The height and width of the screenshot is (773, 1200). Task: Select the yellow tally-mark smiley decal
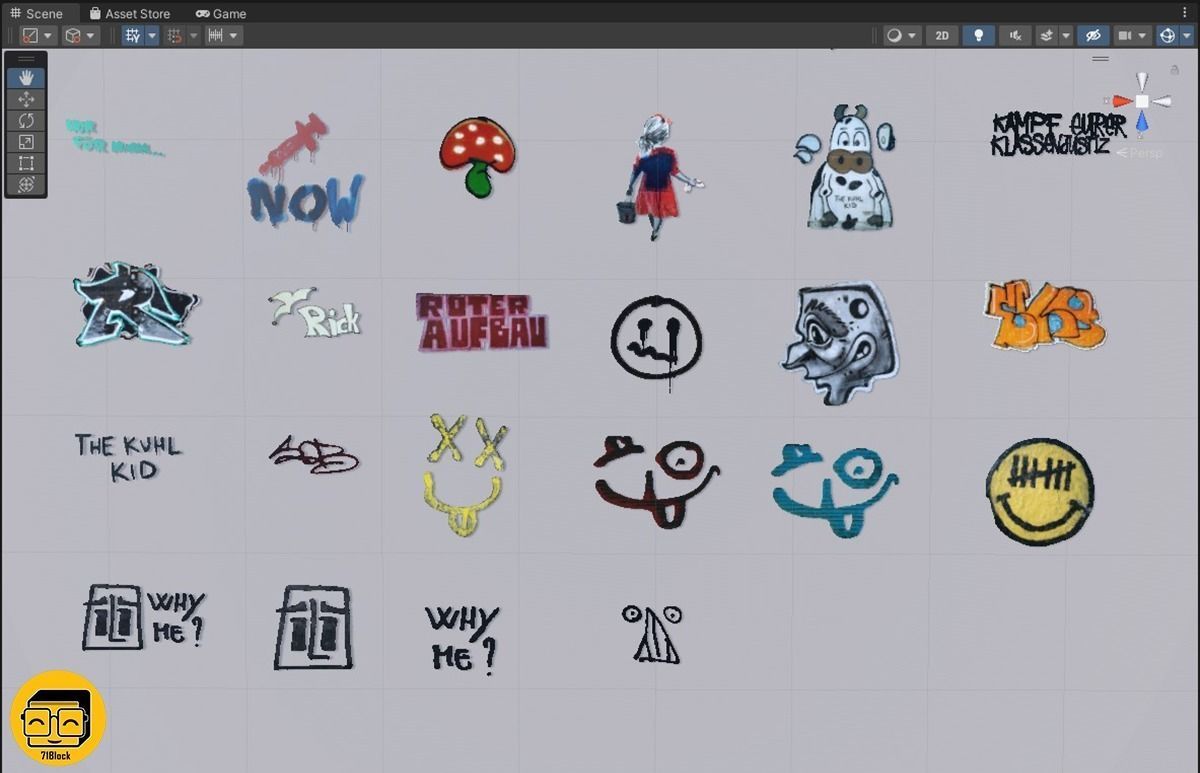[1039, 491]
